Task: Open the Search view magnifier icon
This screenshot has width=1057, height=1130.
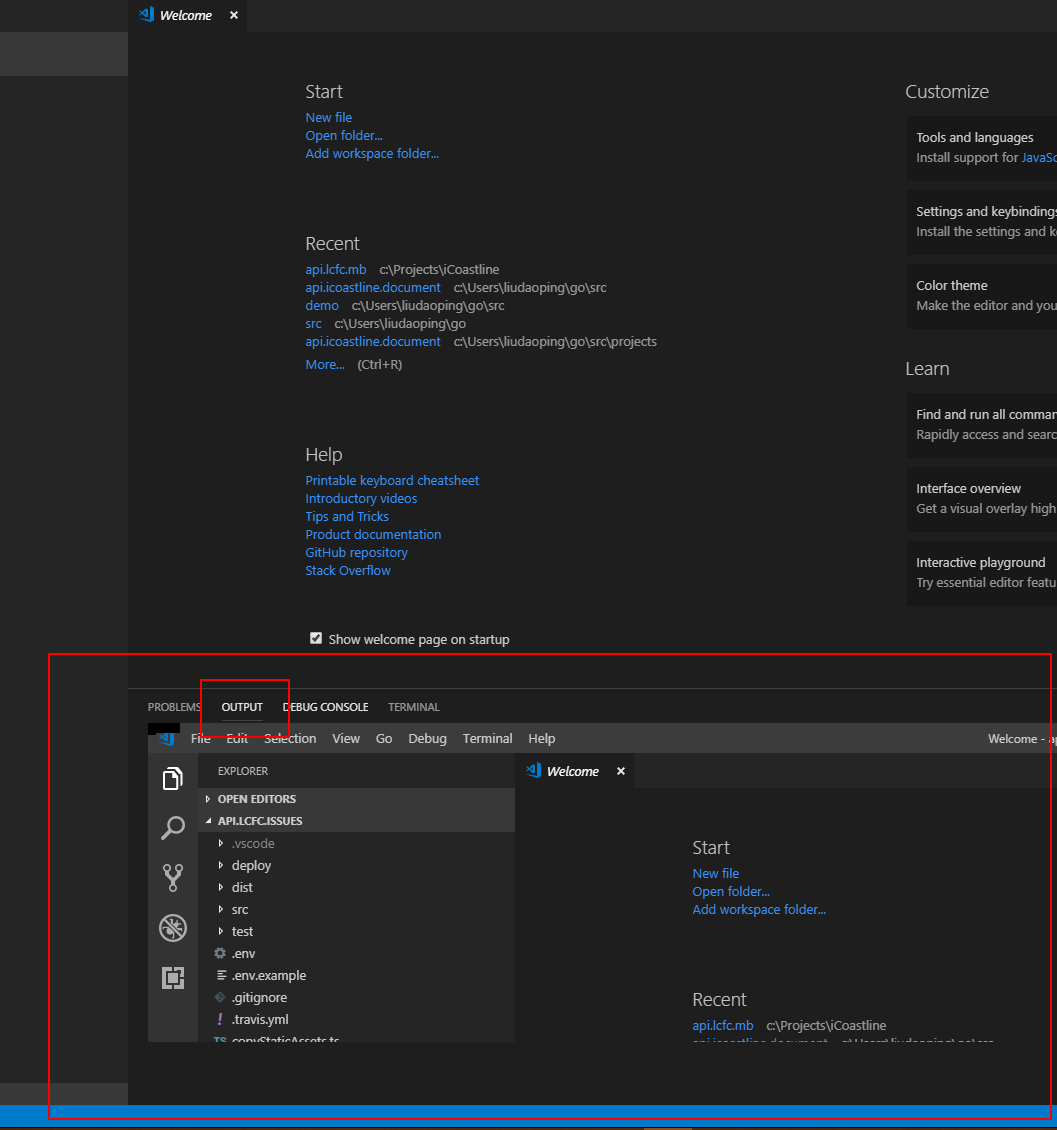Action: (x=173, y=827)
